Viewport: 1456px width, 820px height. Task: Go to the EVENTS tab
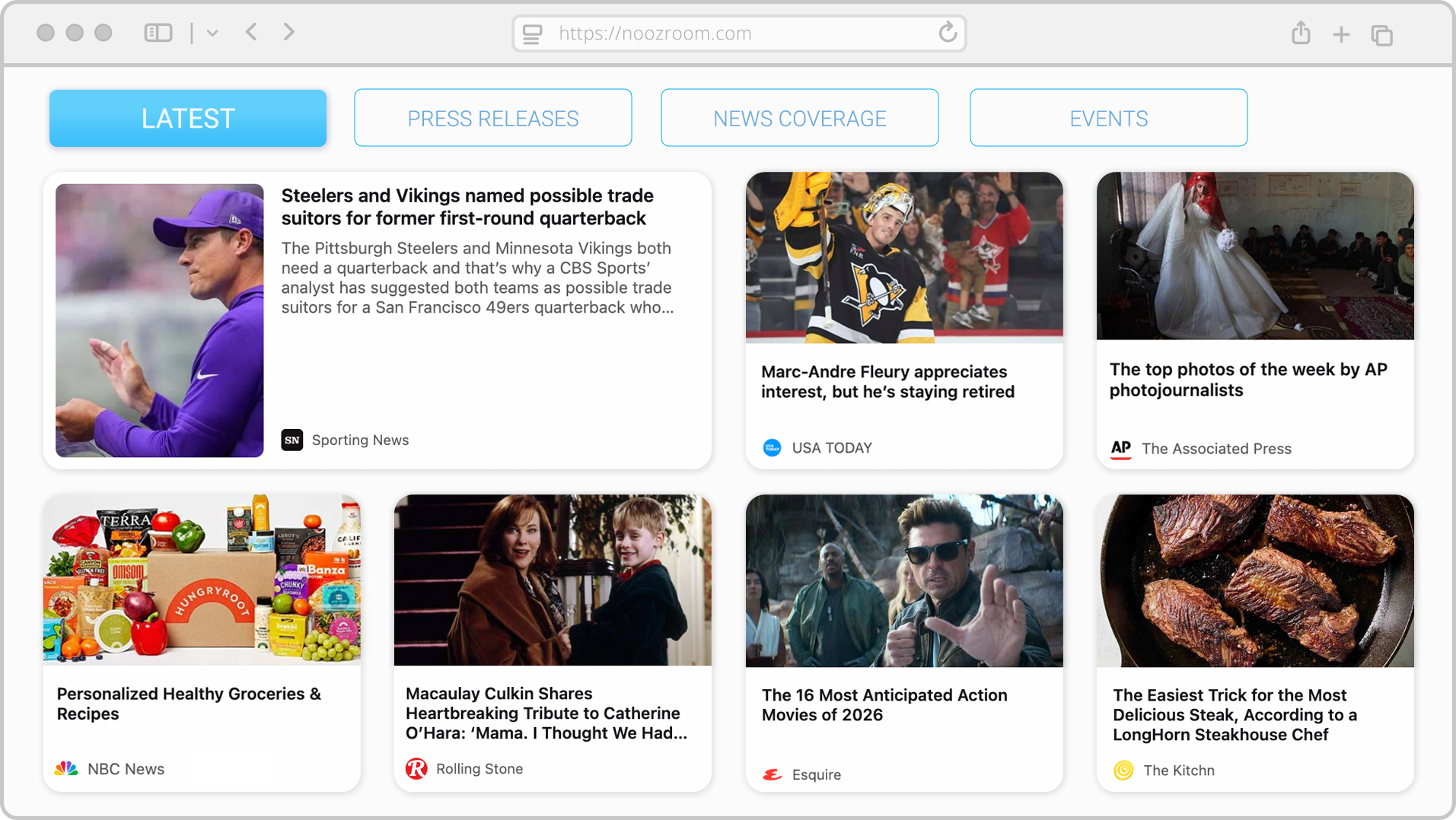pyautogui.click(x=1108, y=118)
